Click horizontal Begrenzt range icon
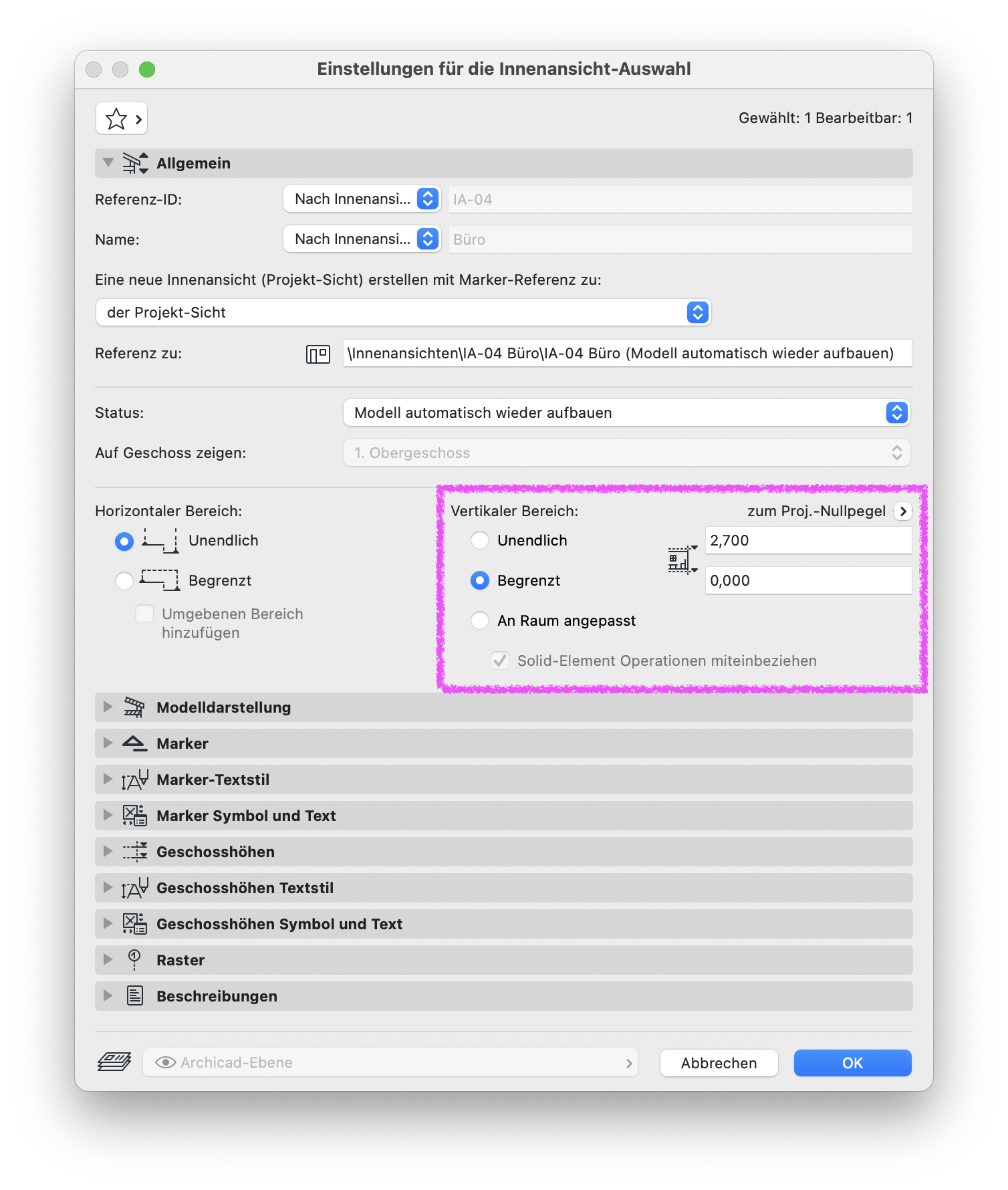The width and height of the screenshot is (1008, 1190). click(x=160, y=580)
